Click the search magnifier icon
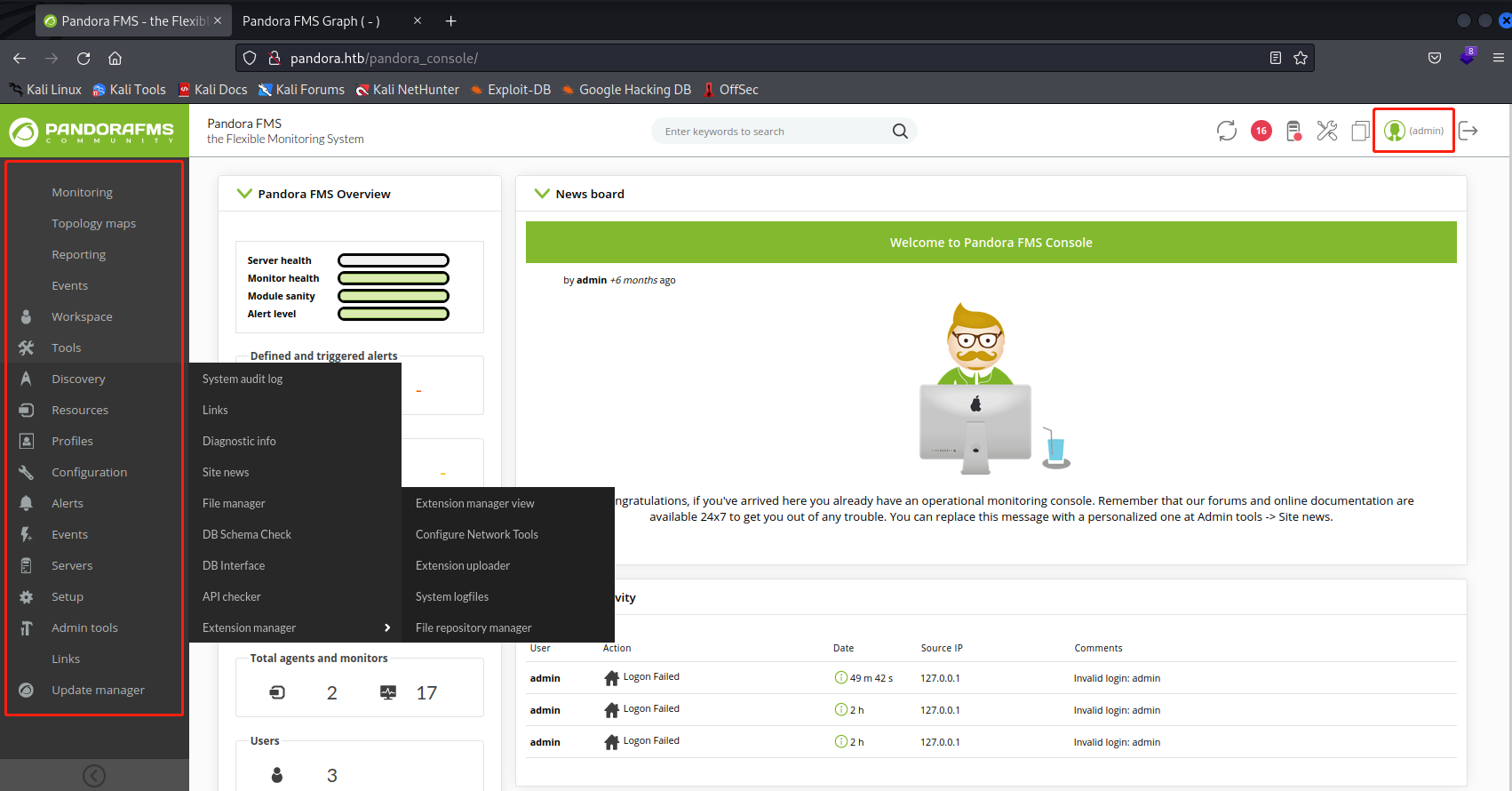Viewport: 1512px width, 791px height. (x=900, y=131)
